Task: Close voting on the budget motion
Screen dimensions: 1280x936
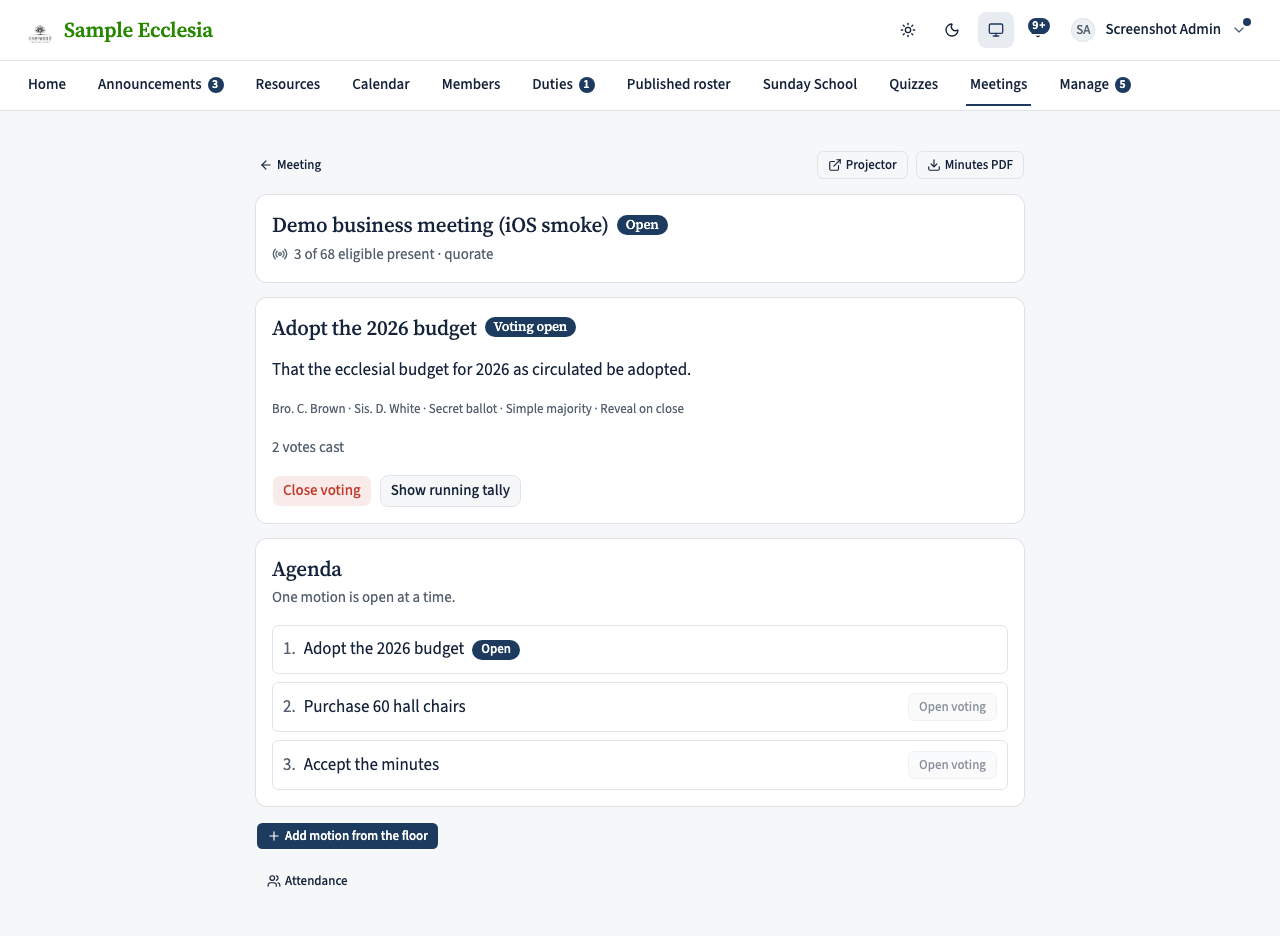Action: coord(321,491)
